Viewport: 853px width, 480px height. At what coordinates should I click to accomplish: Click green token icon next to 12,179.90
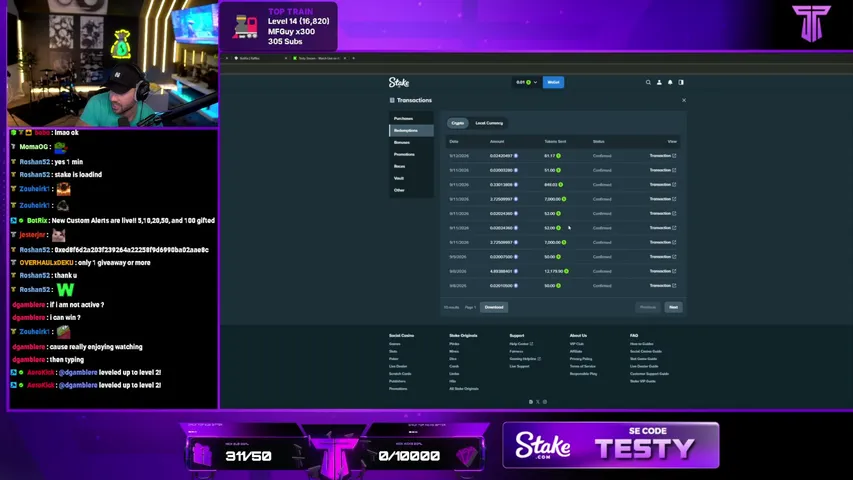566,271
